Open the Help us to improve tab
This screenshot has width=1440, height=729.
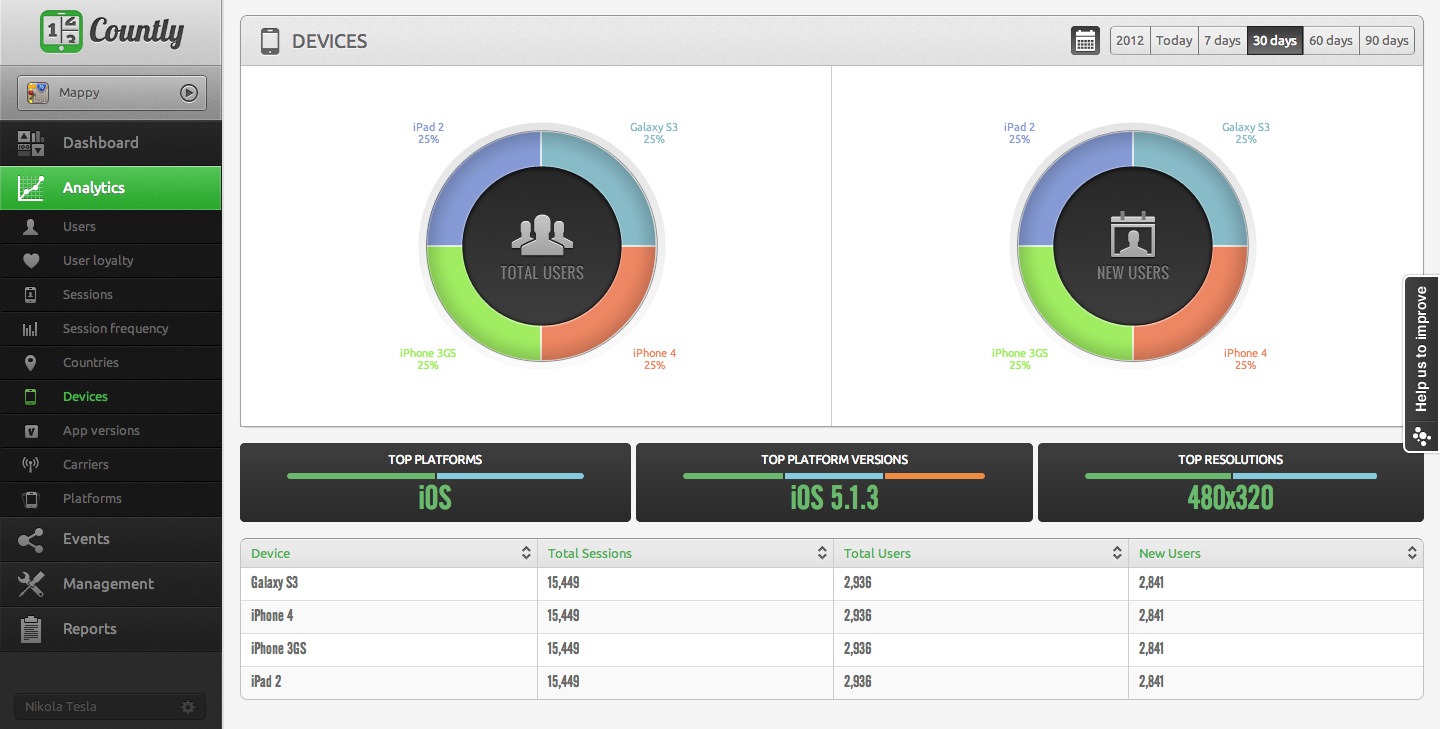[1422, 365]
